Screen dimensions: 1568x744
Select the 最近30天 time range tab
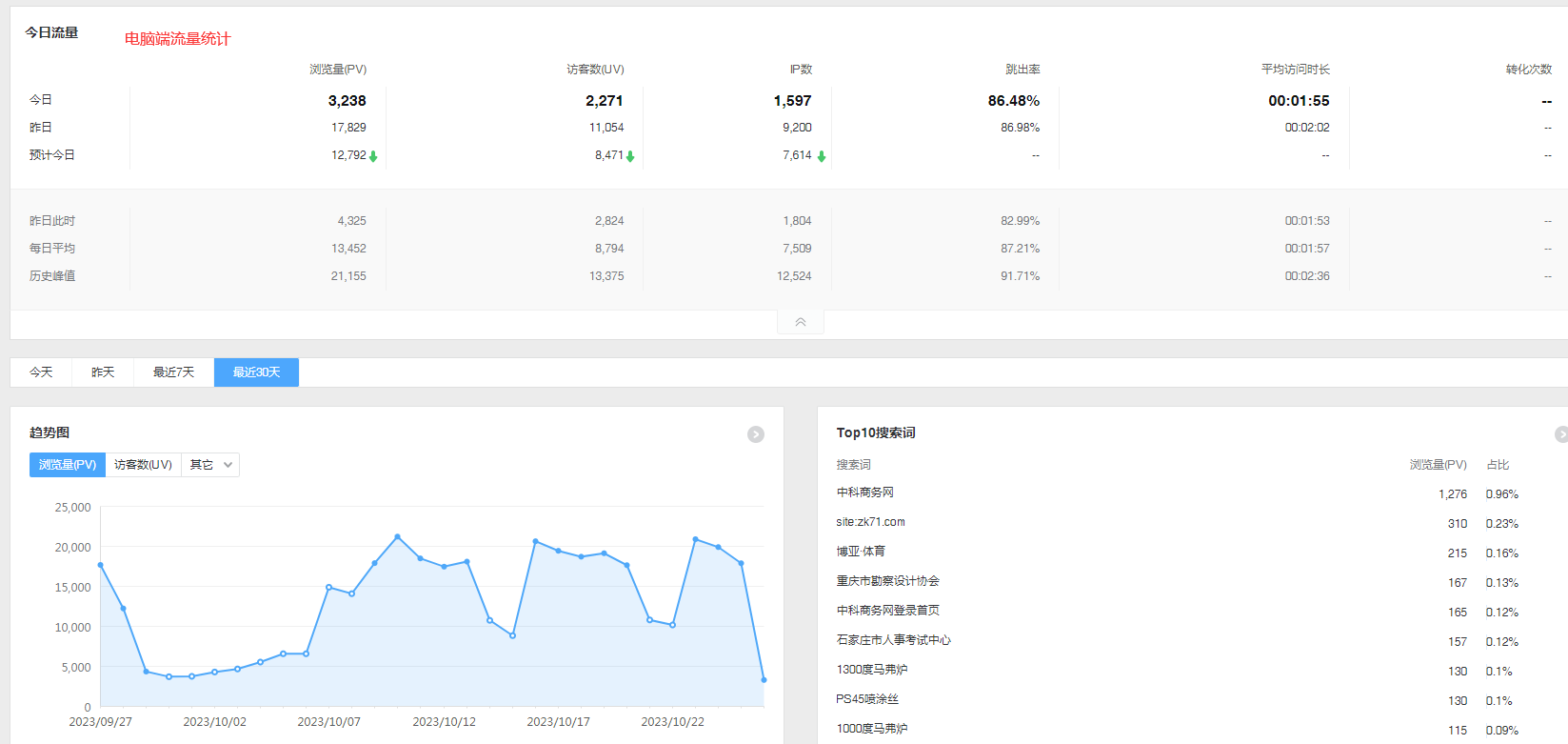pos(256,372)
